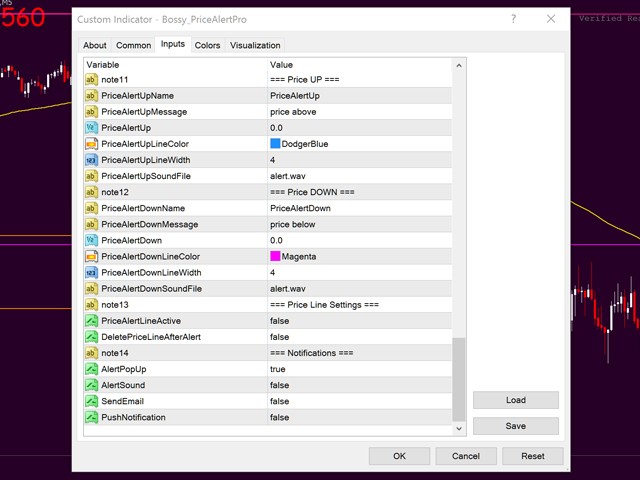The width and height of the screenshot is (640, 480).
Task: Click the double-type icon next to PriceAlertUp
Action: pos(91,128)
